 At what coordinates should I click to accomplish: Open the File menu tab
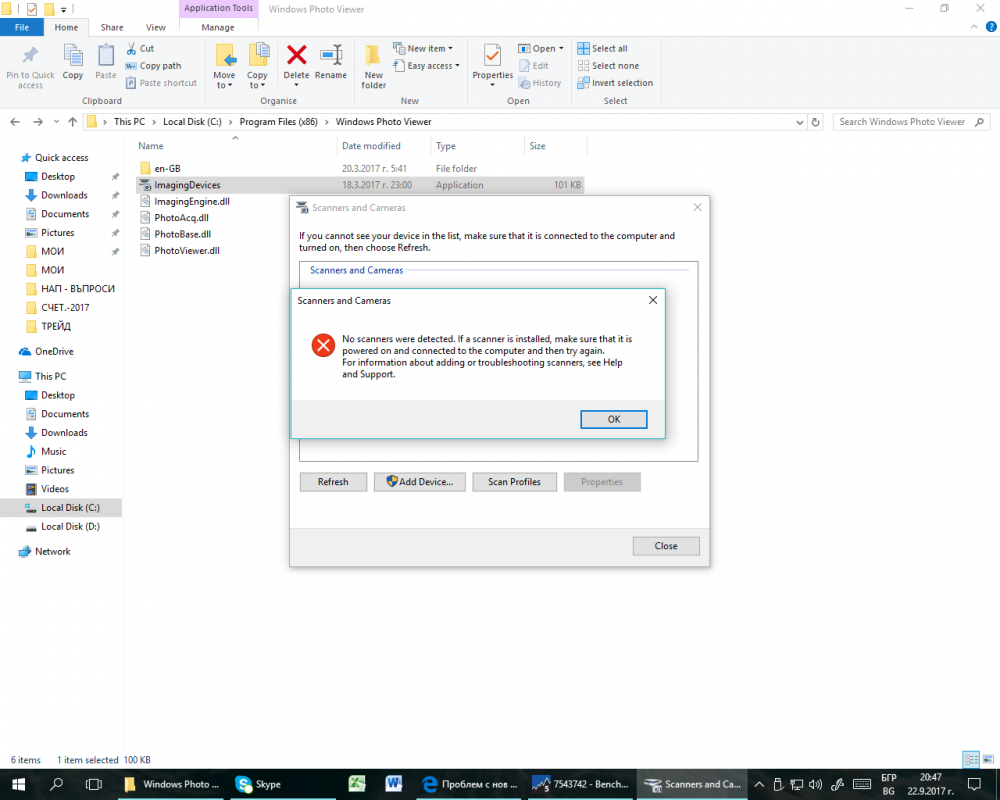pyautogui.click(x=22, y=27)
